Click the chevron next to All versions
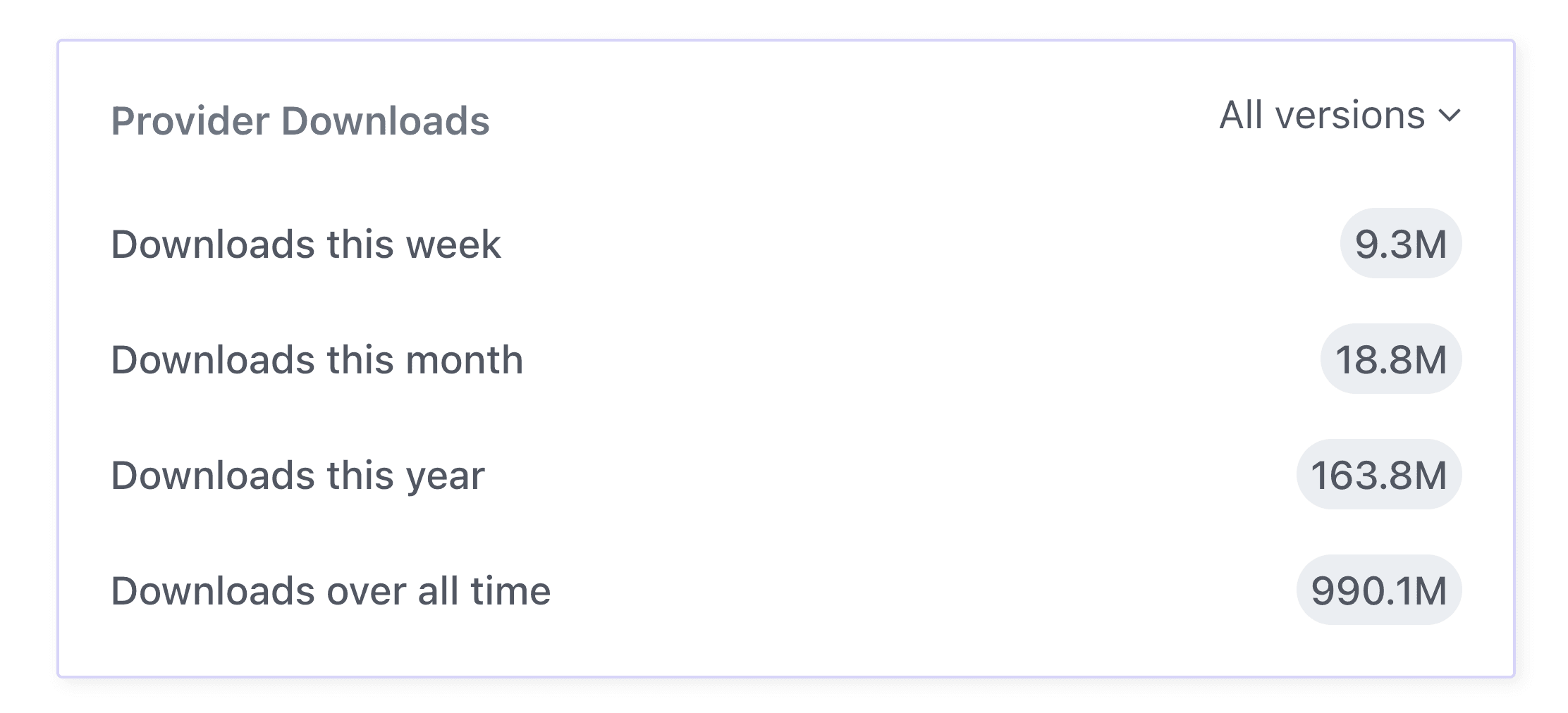Viewport: 1568px width, 713px height. tap(1449, 117)
